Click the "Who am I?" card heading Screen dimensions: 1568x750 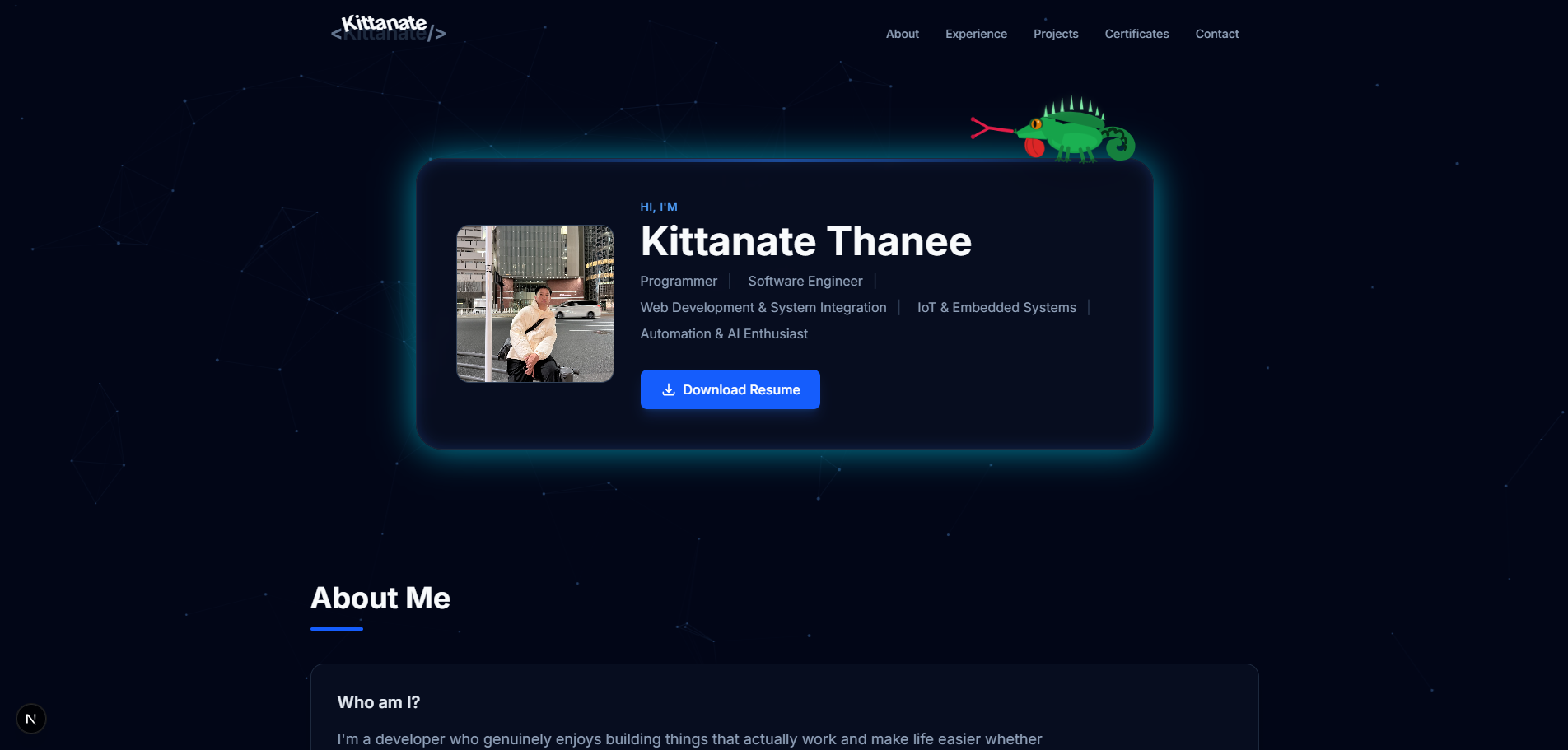[x=379, y=702]
